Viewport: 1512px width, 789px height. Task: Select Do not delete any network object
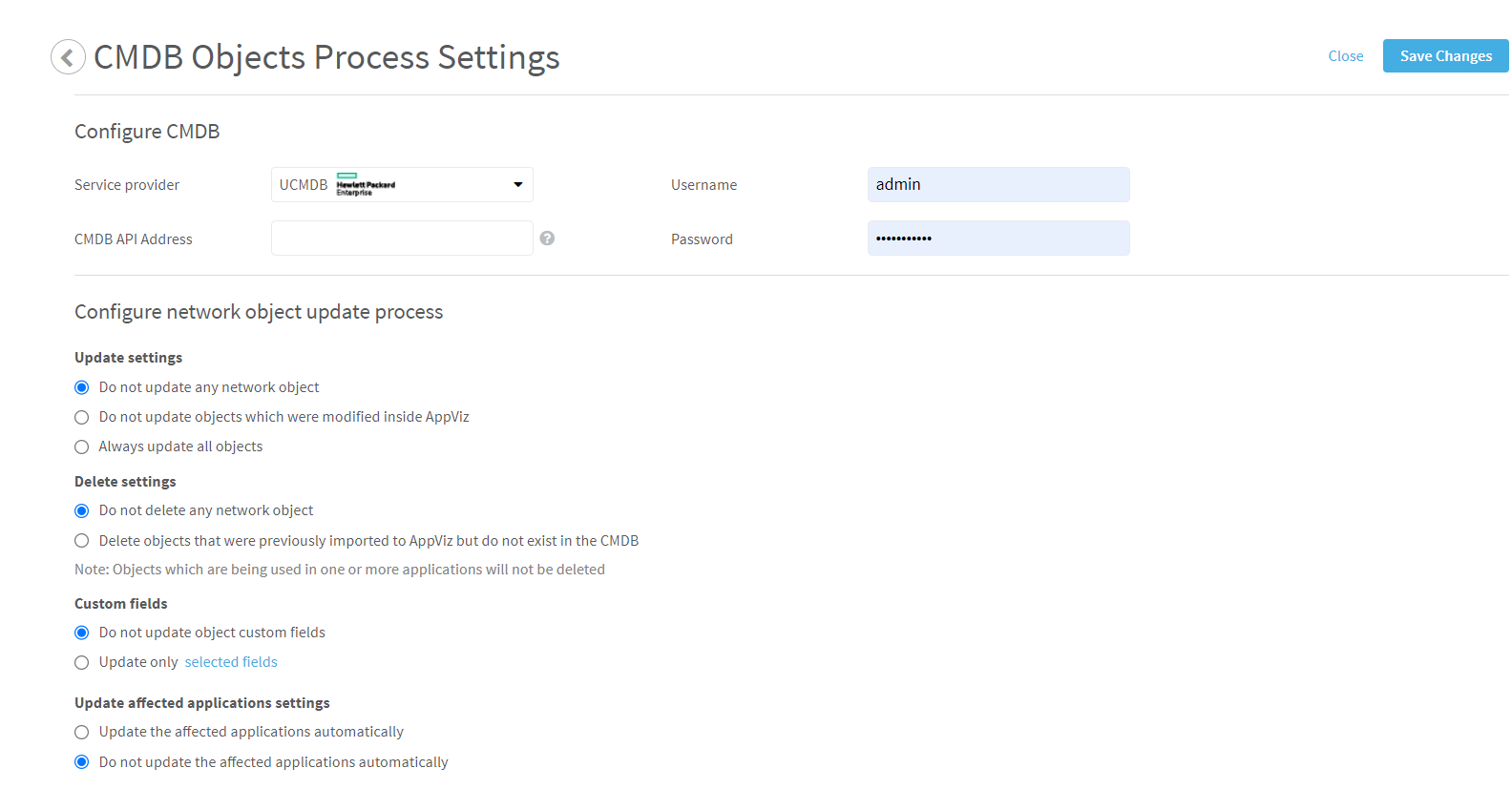tap(82, 510)
